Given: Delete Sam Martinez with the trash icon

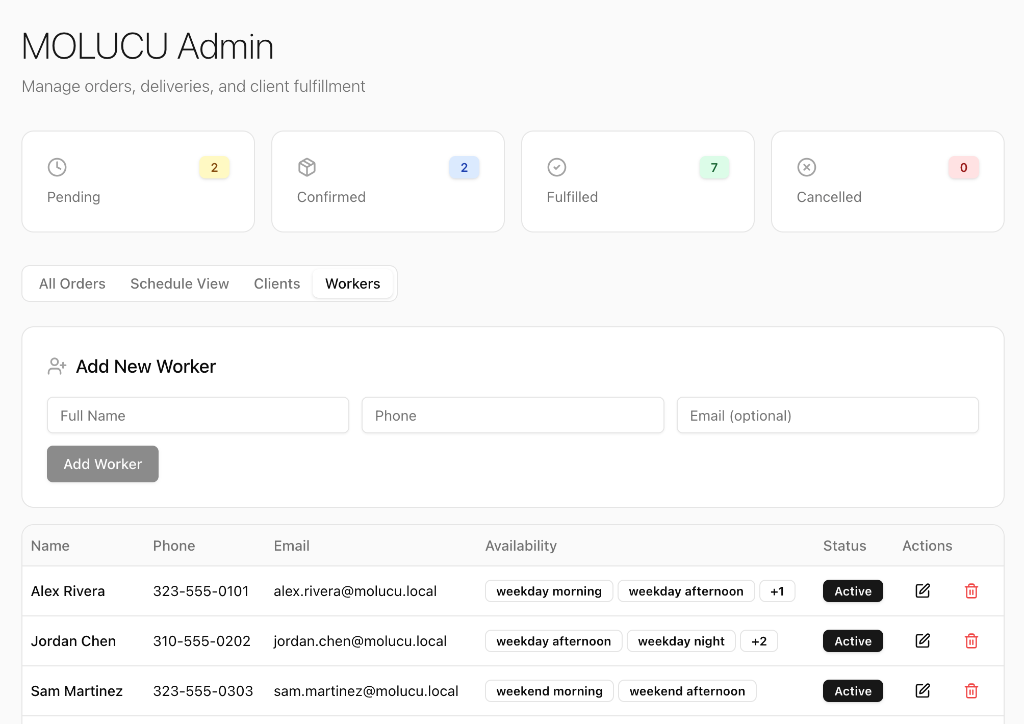Looking at the screenshot, I should (x=971, y=691).
